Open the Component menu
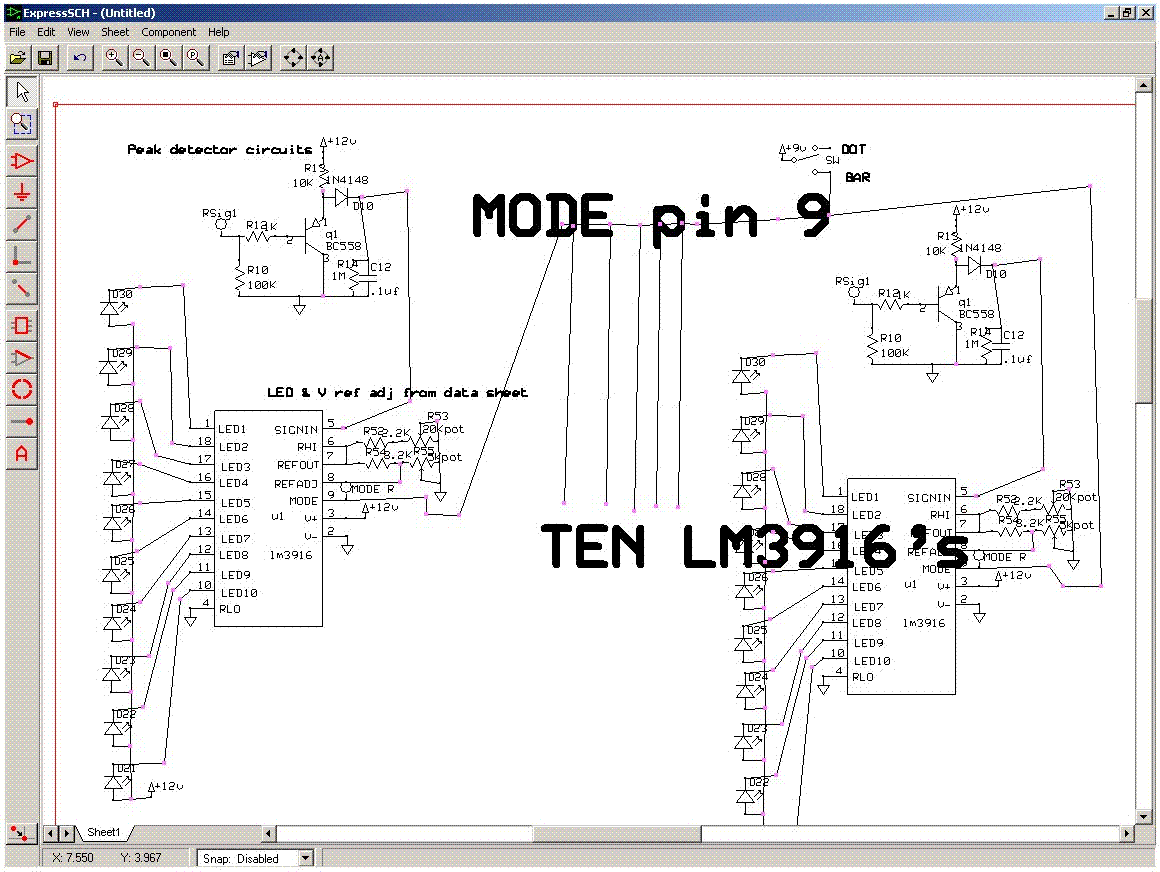 pos(169,32)
